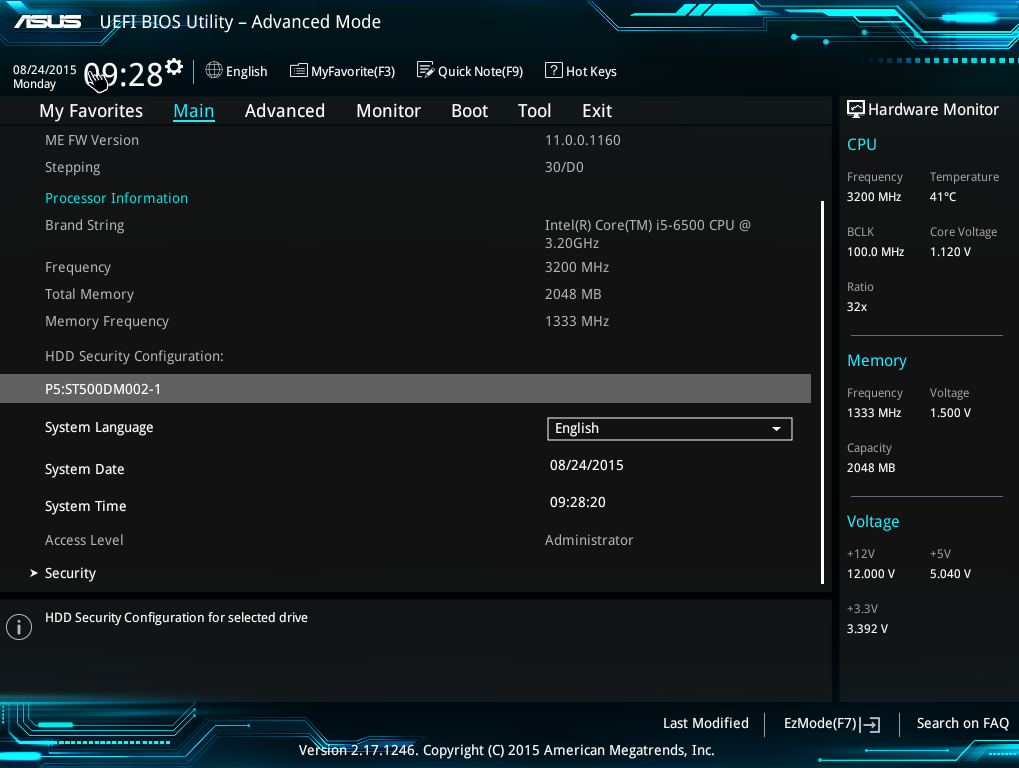Click the MyFavorite list icon

pos(298,70)
